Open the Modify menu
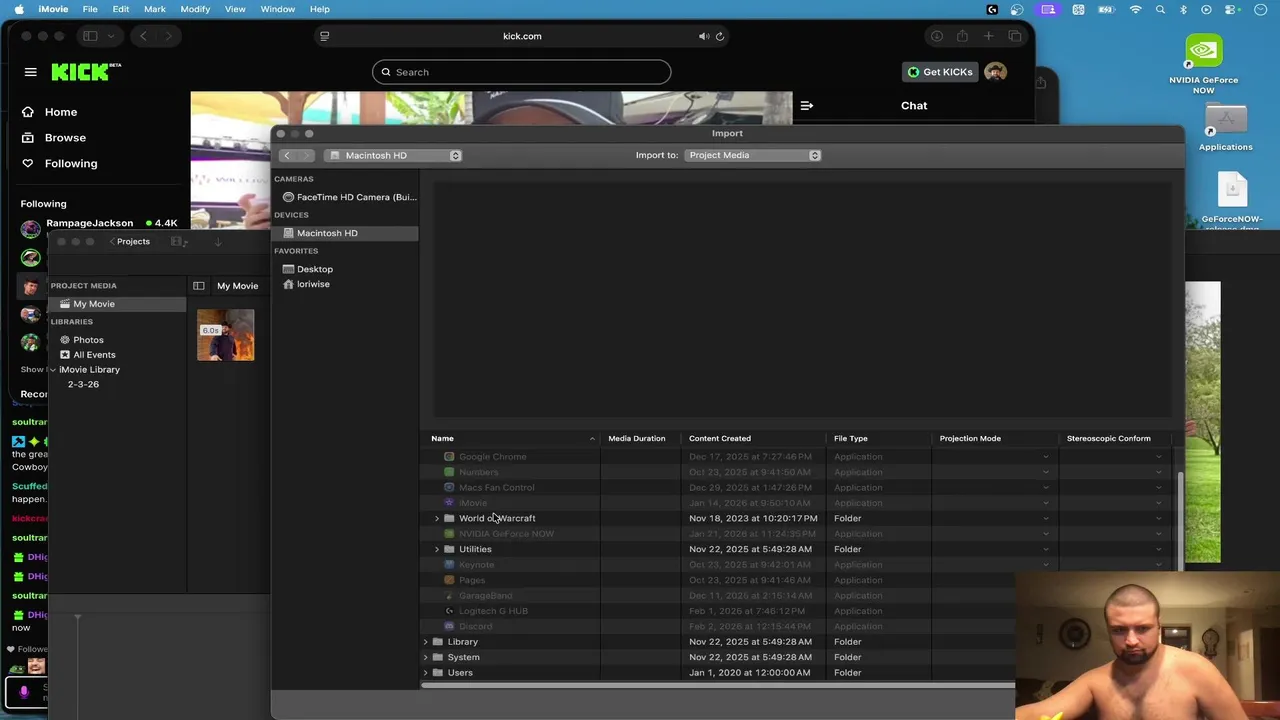1280x720 pixels. 195,9
